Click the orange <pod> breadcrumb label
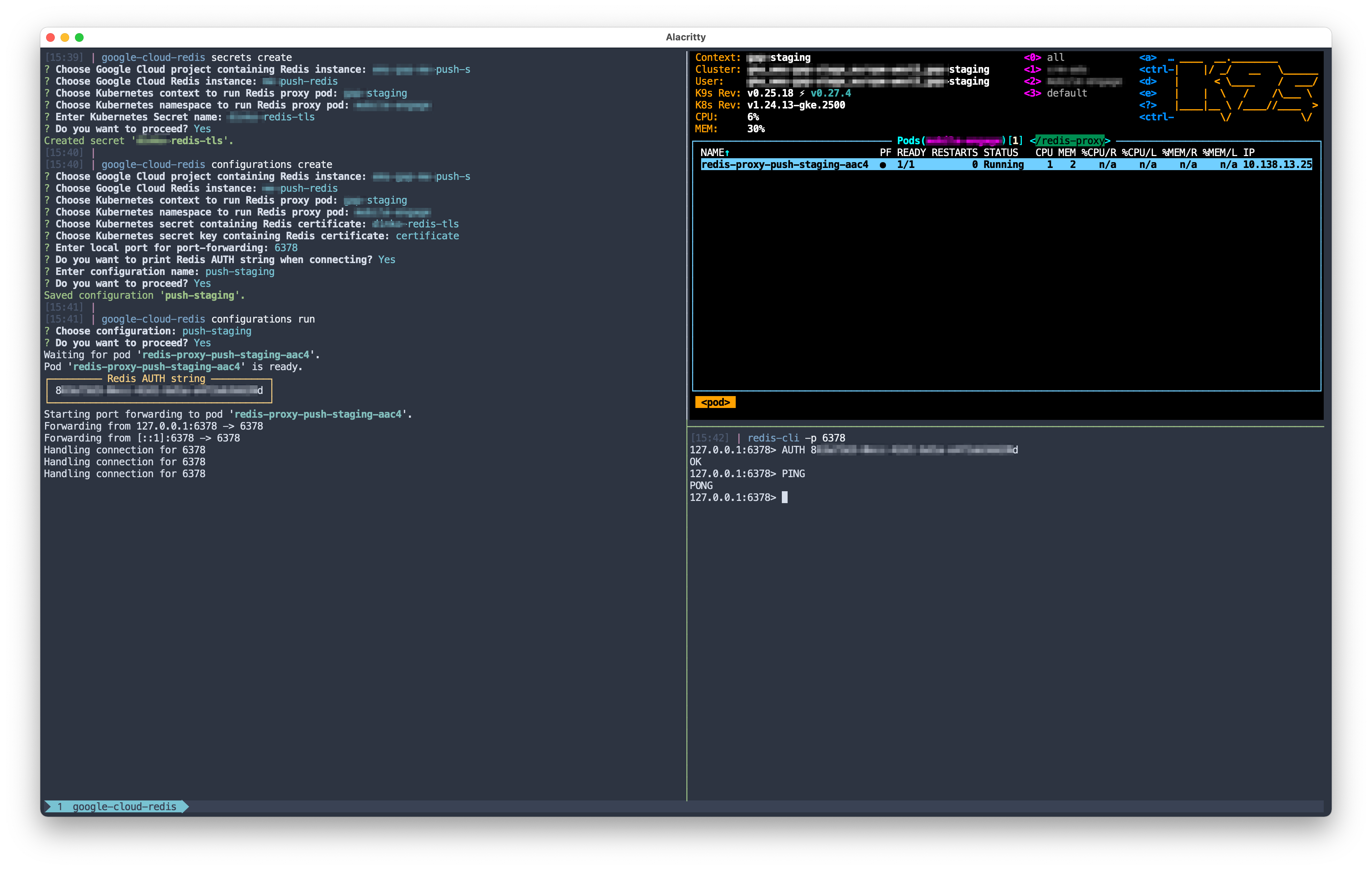Image resolution: width=1372 pixels, height=870 pixels. coord(715,403)
